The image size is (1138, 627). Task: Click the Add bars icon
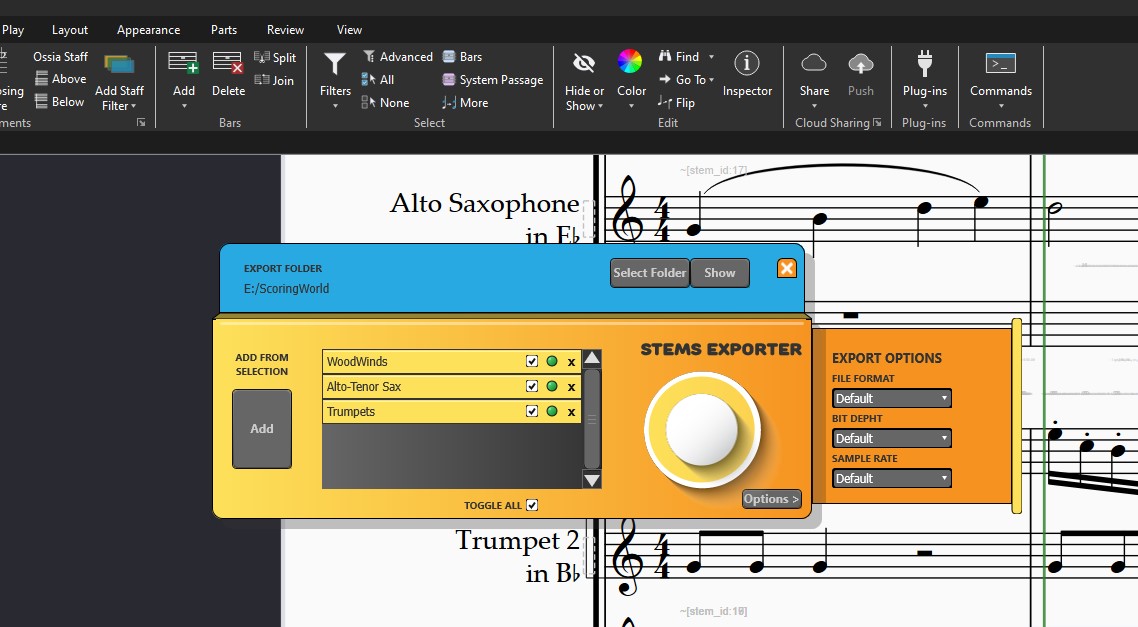point(183,64)
